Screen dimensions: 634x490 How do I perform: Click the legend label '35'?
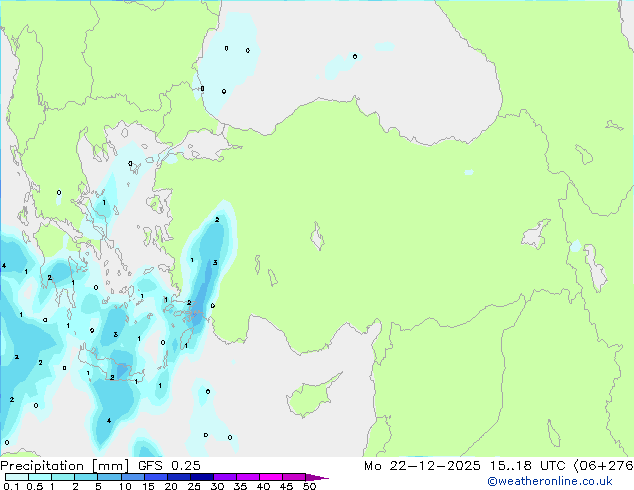(x=240, y=486)
